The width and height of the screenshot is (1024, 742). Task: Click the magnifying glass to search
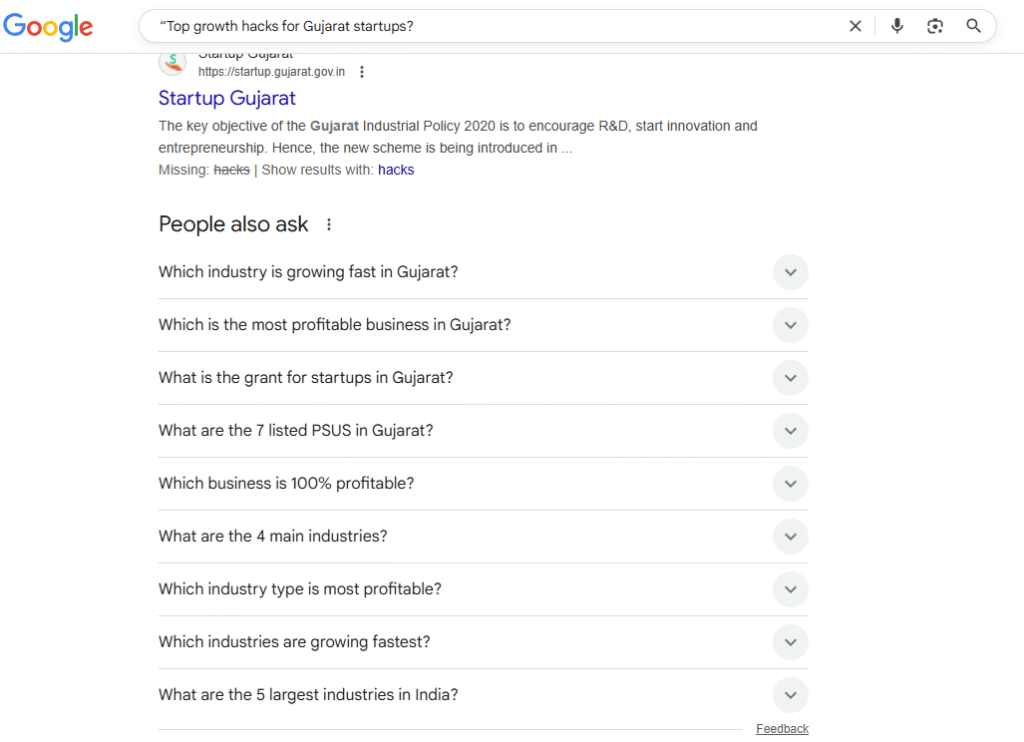[973, 25]
